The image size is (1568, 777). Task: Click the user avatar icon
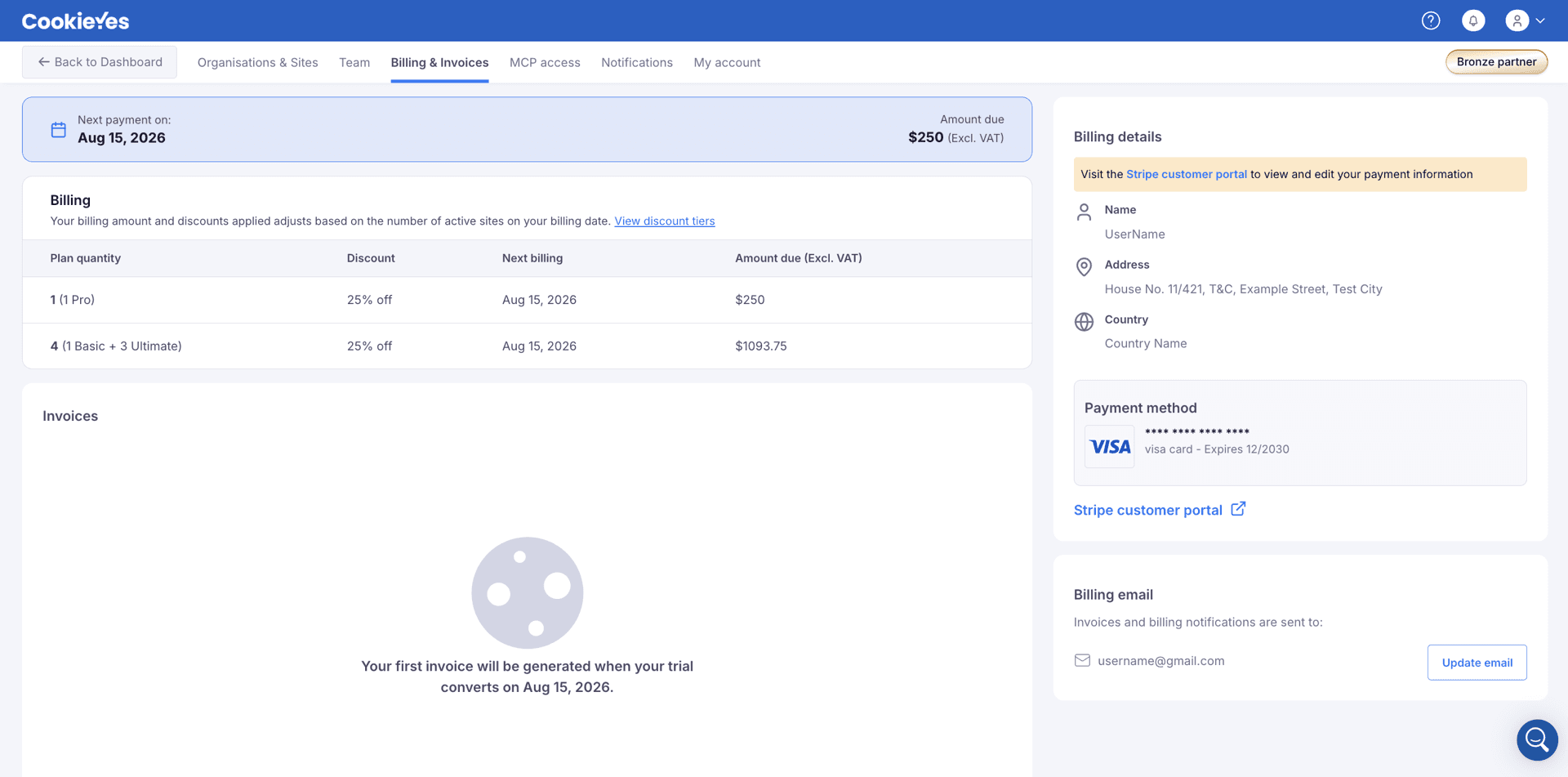[1517, 20]
